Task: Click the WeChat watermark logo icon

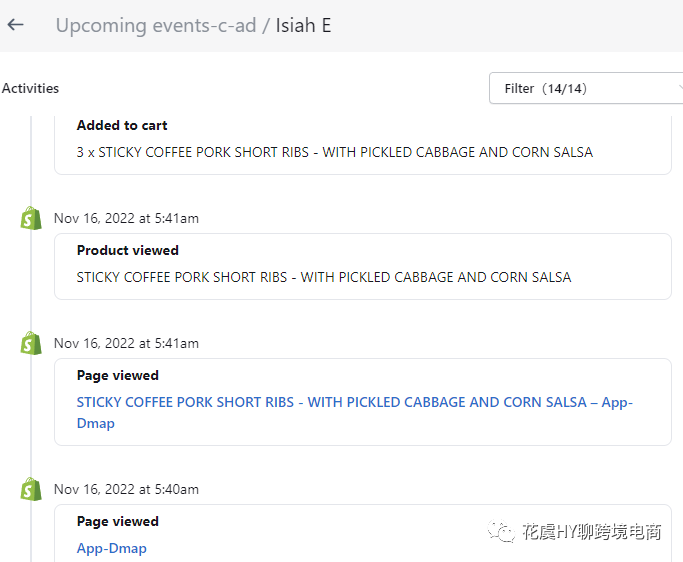Action: click(x=501, y=531)
